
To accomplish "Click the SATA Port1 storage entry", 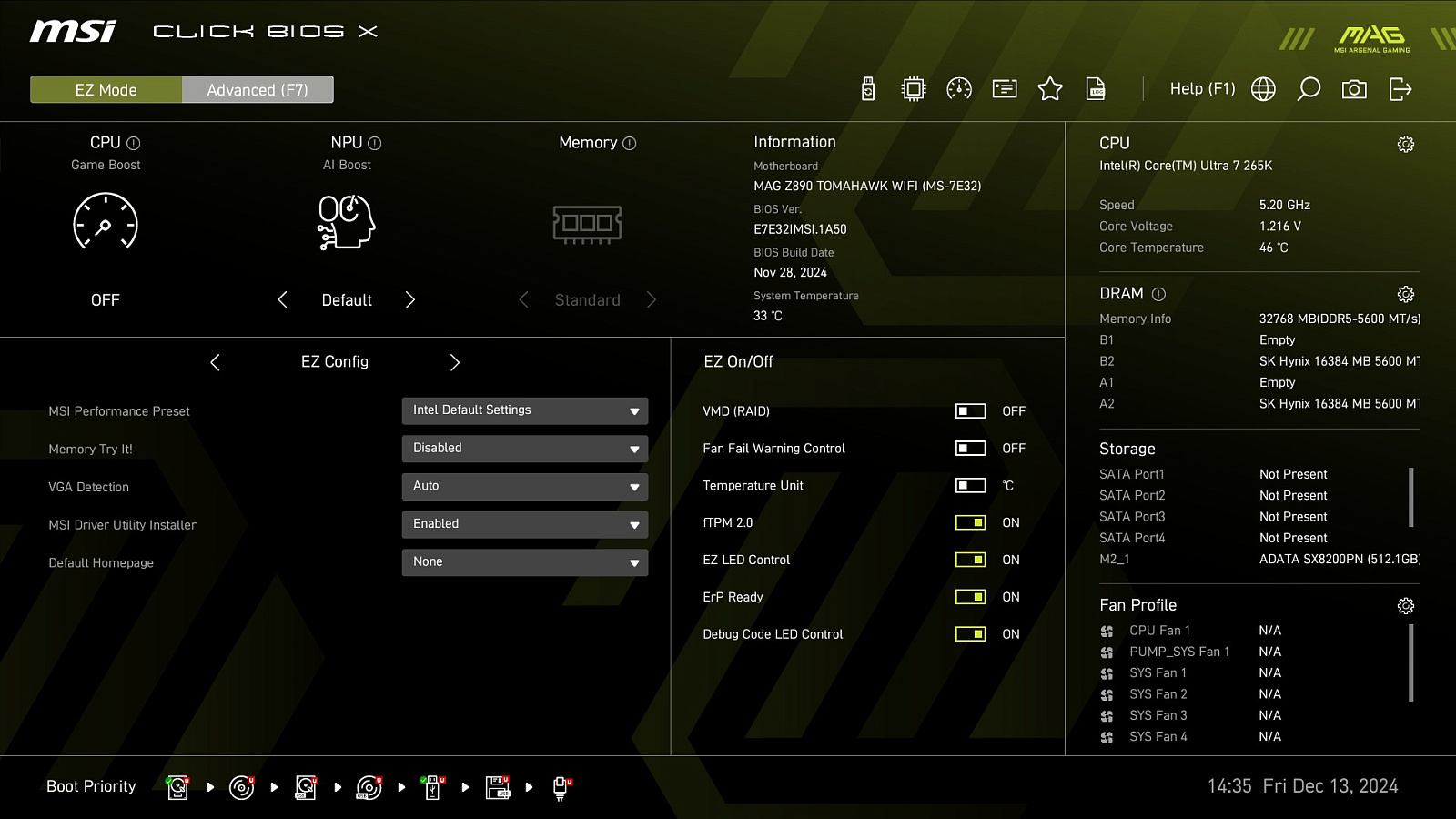I will (1214, 474).
